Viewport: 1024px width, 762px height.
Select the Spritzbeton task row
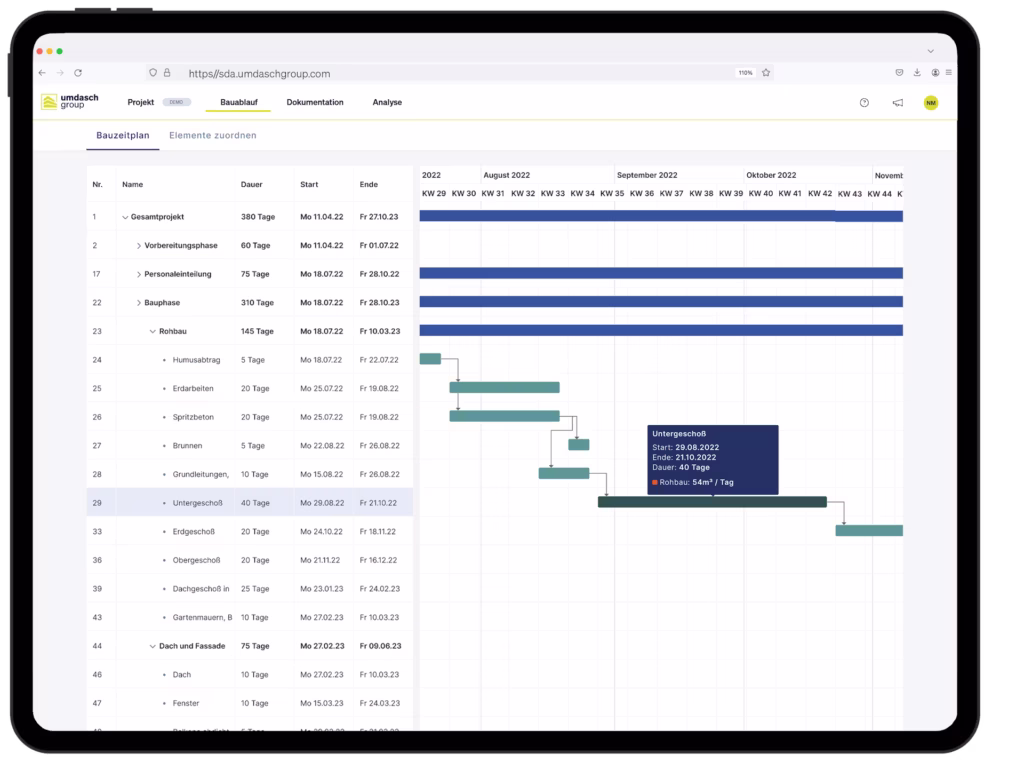pyautogui.click(x=249, y=417)
